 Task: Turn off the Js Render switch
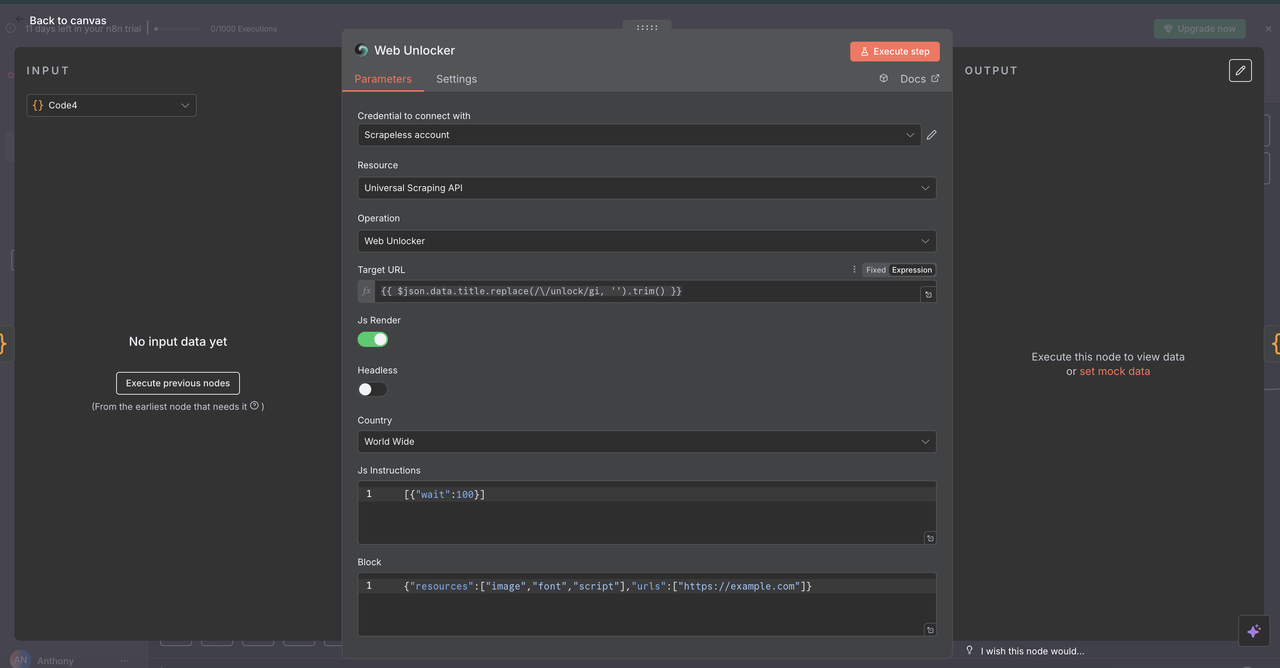373,340
